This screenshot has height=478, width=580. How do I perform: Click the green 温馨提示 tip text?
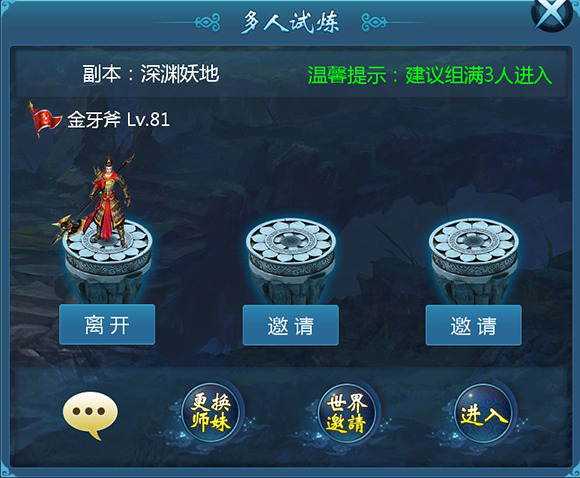tap(430, 75)
